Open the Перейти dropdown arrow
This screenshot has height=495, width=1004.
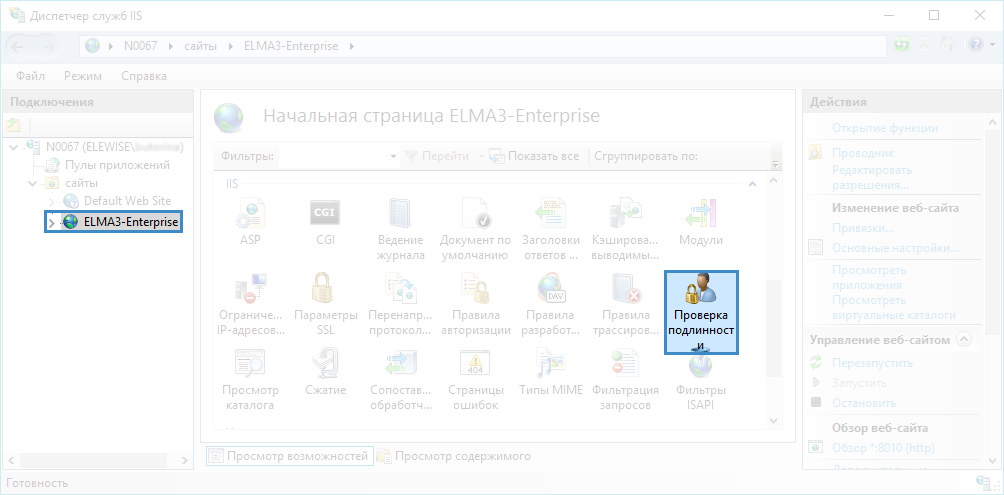pyautogui.click(x=482, y=156)
